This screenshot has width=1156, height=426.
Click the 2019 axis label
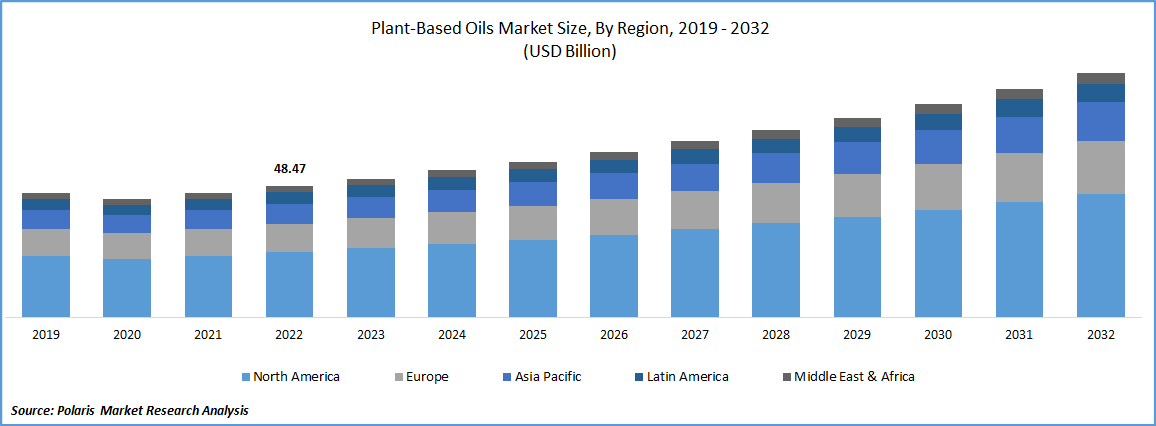pyautogui.click(x=46, y=335)
